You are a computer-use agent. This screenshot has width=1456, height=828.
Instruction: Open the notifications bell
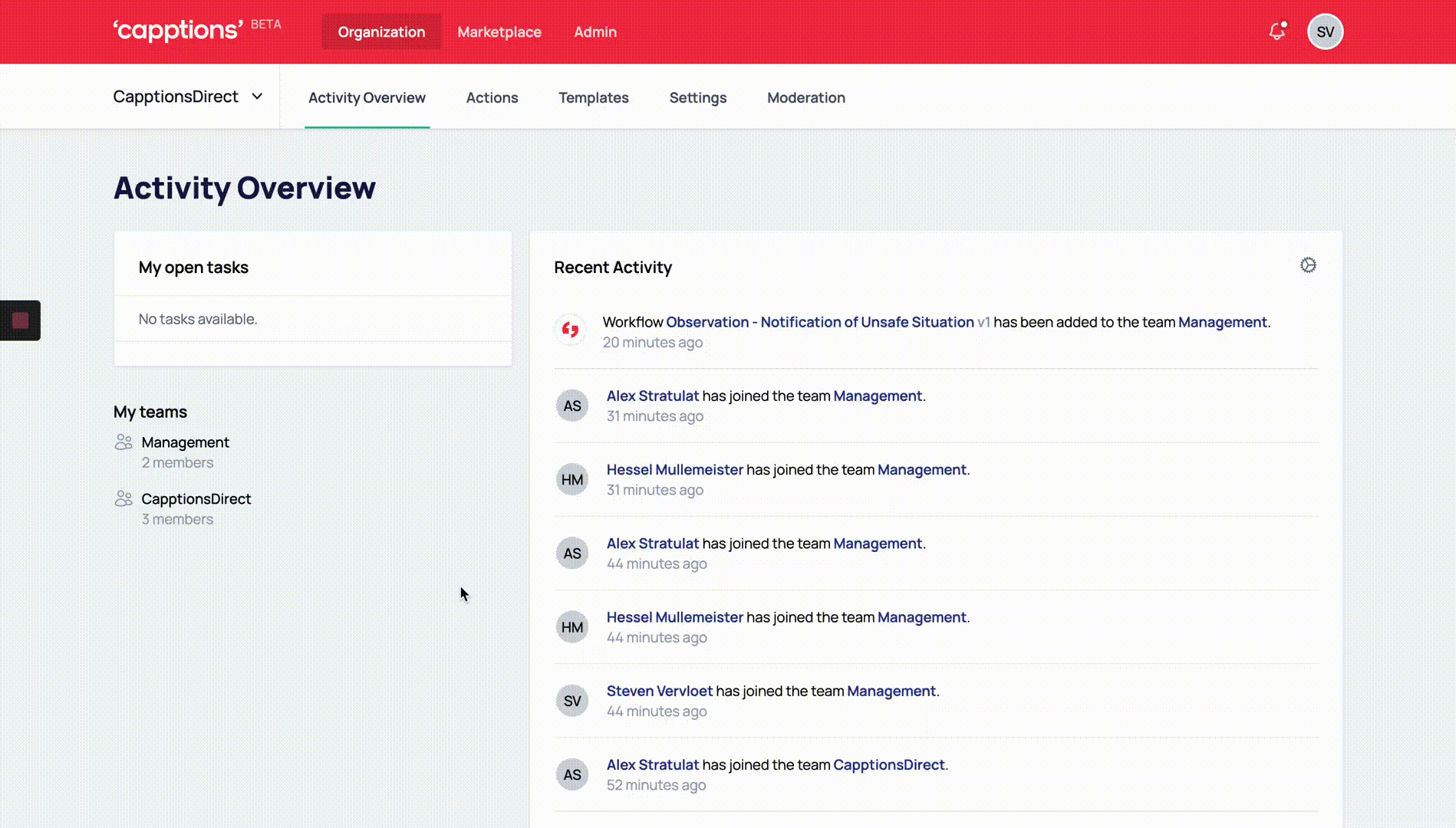(1276, 31)
